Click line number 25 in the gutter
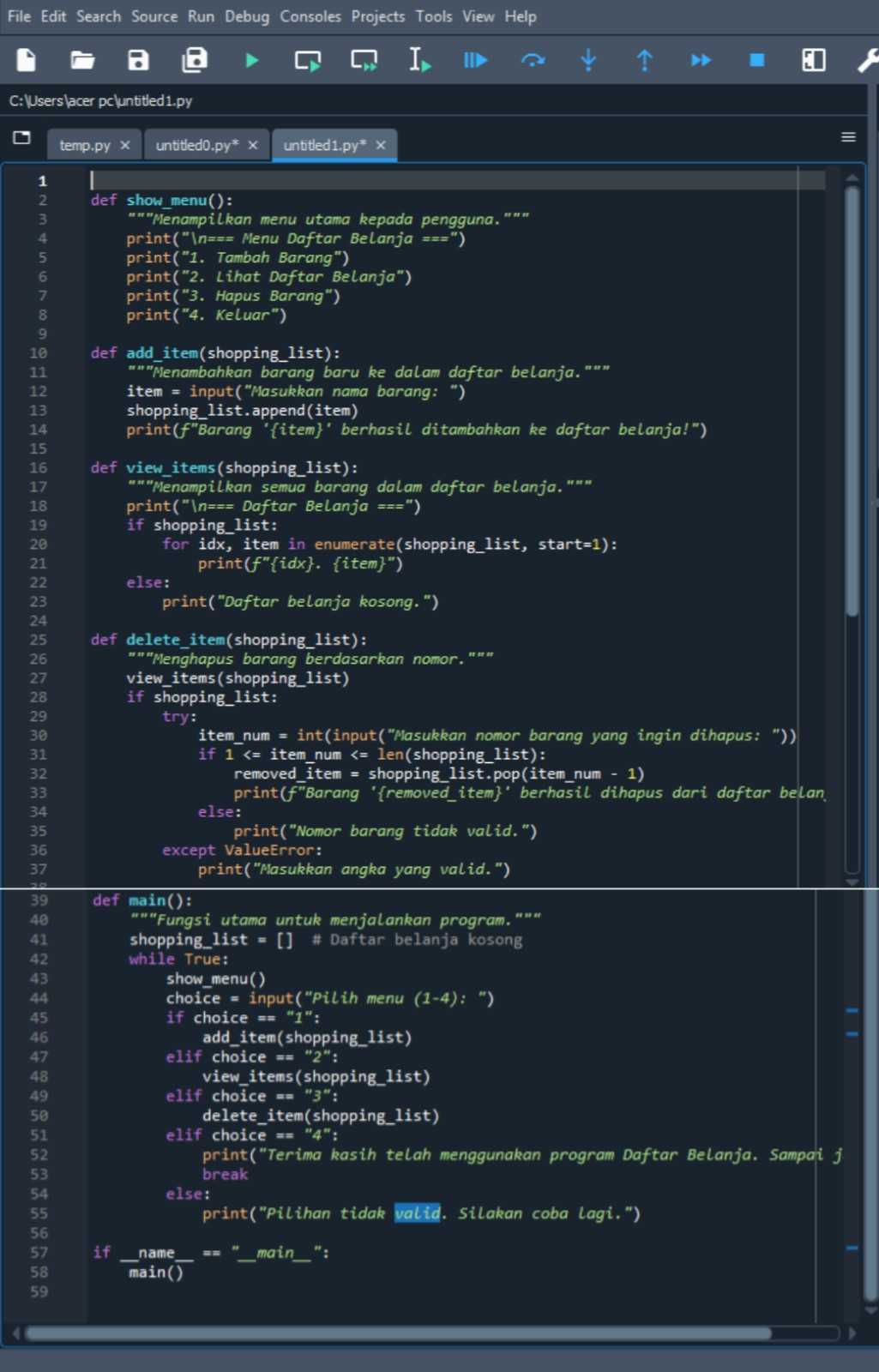This screenshot has width=879, height=1372. [39, 640]
